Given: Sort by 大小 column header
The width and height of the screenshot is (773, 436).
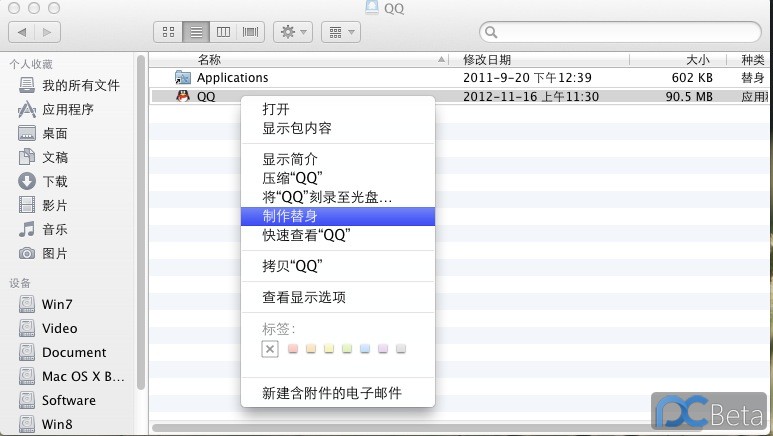Looking at the screenshot, I should pos(678,60).
